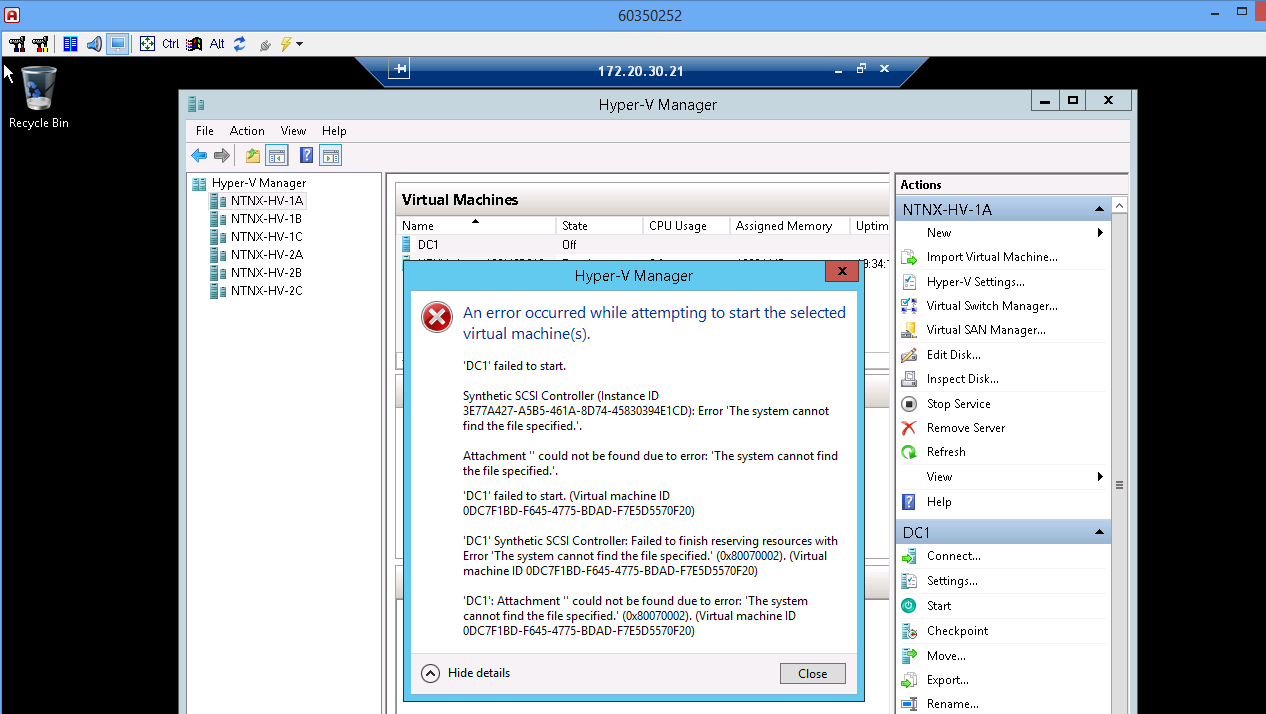The width and height of the screenshot is (1266, 714).
Task: Click the Checkpoint action icon
Action: [x=909, y=631]
